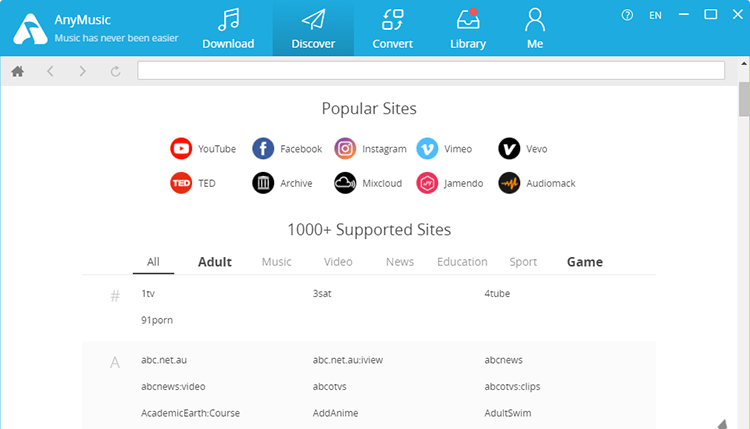This screenshot has width=750, height=429.
Task: Open the Archive site icon
Action: tap(263, 183)
